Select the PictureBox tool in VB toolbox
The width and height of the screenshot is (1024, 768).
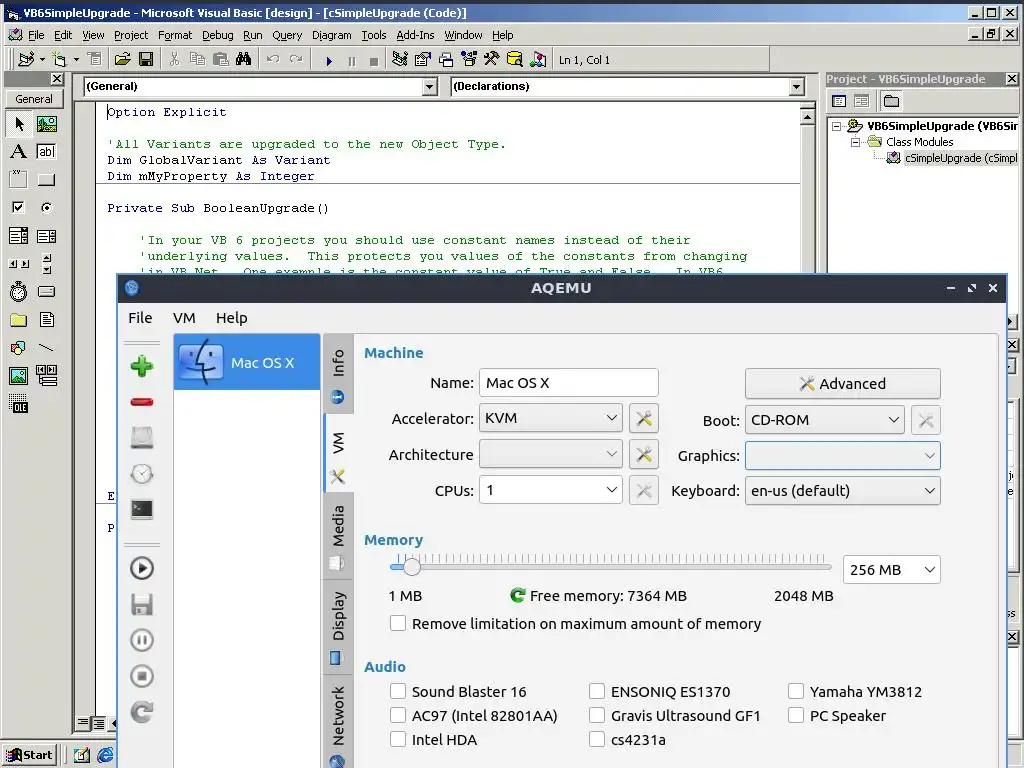click(46, 123)
